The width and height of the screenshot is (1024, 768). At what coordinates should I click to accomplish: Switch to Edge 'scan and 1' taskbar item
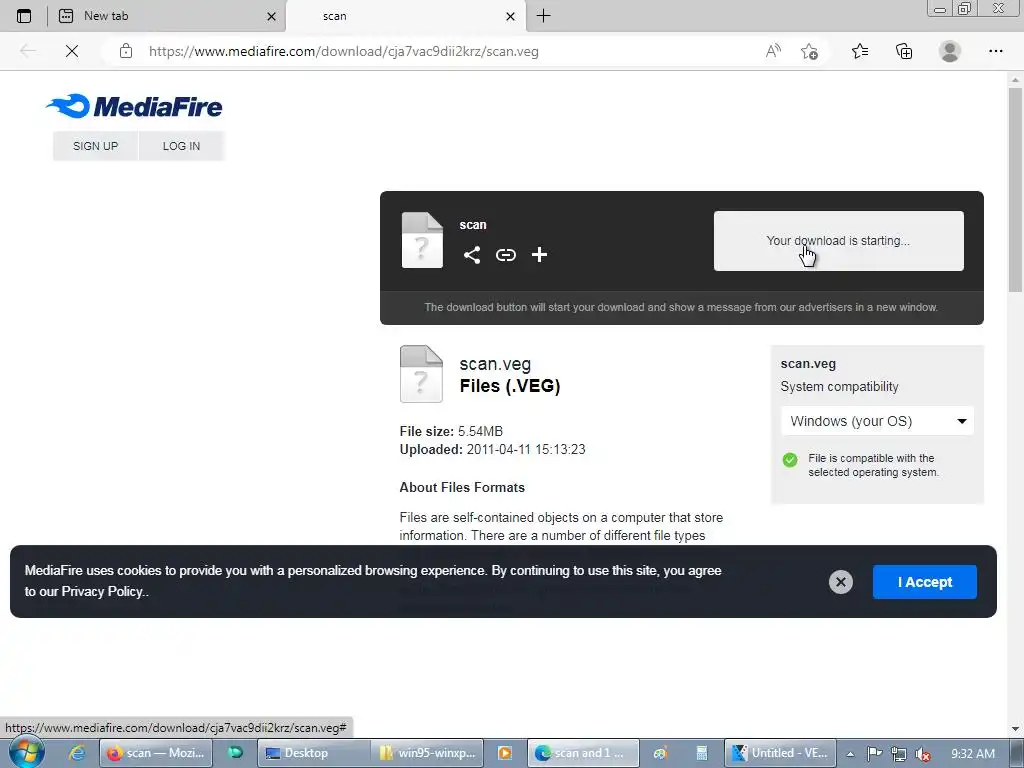click(583, 753)
